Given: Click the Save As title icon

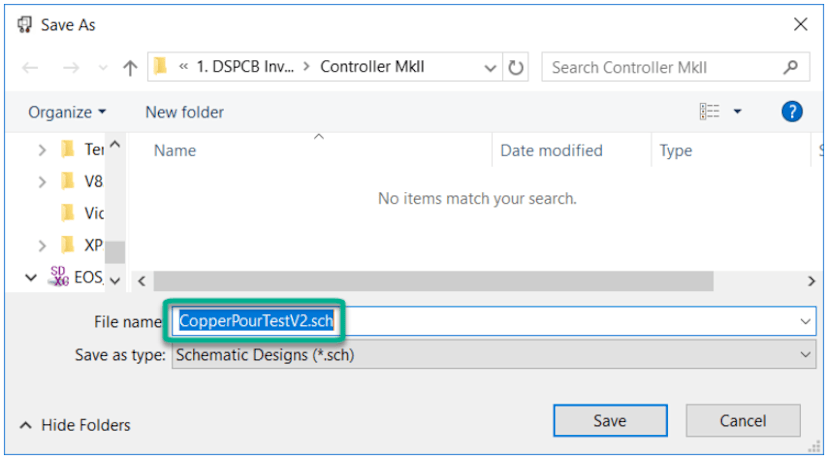Looking at the screenshot, I should 25,25.
